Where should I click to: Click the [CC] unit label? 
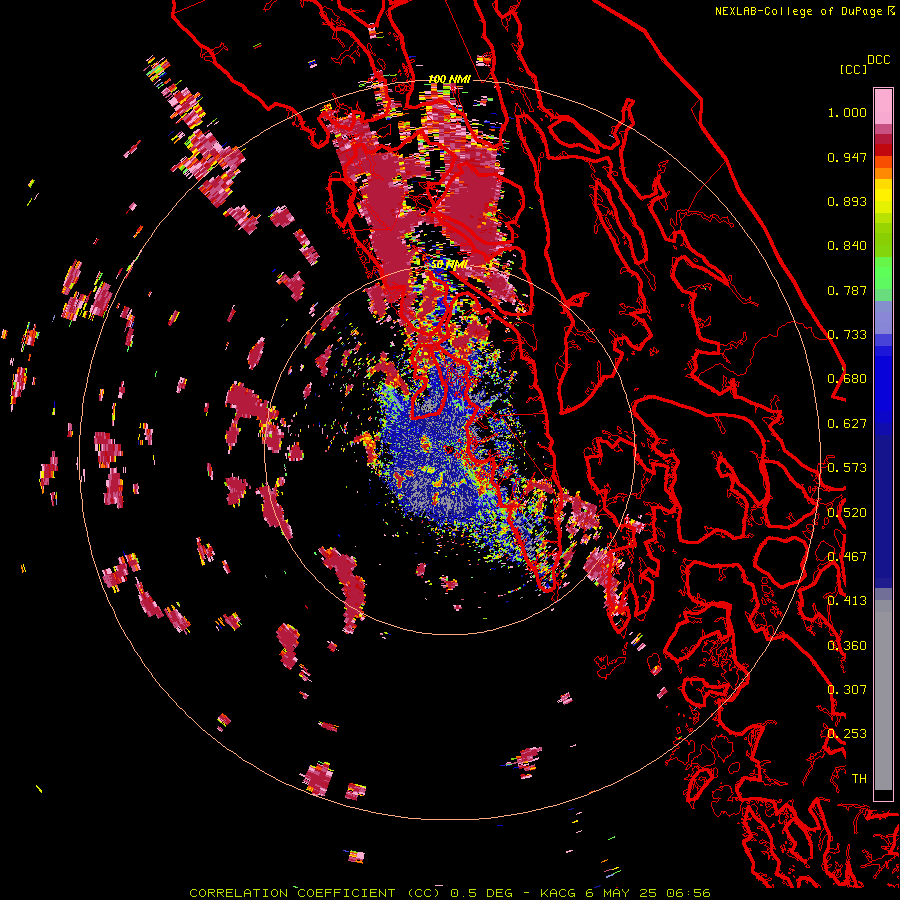click(x=853, y=69)
